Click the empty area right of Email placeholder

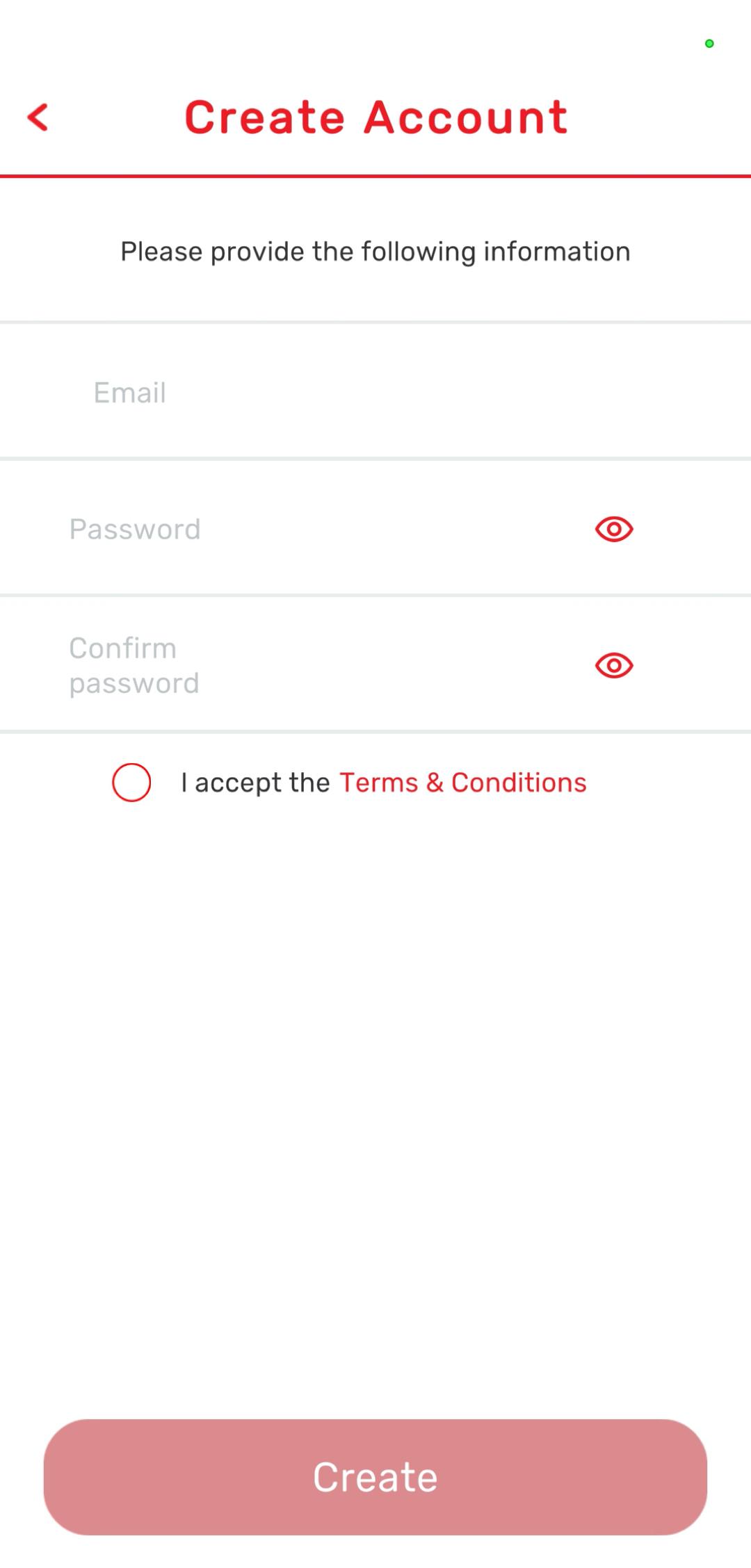pyautogui.click(x=459, y=393)
